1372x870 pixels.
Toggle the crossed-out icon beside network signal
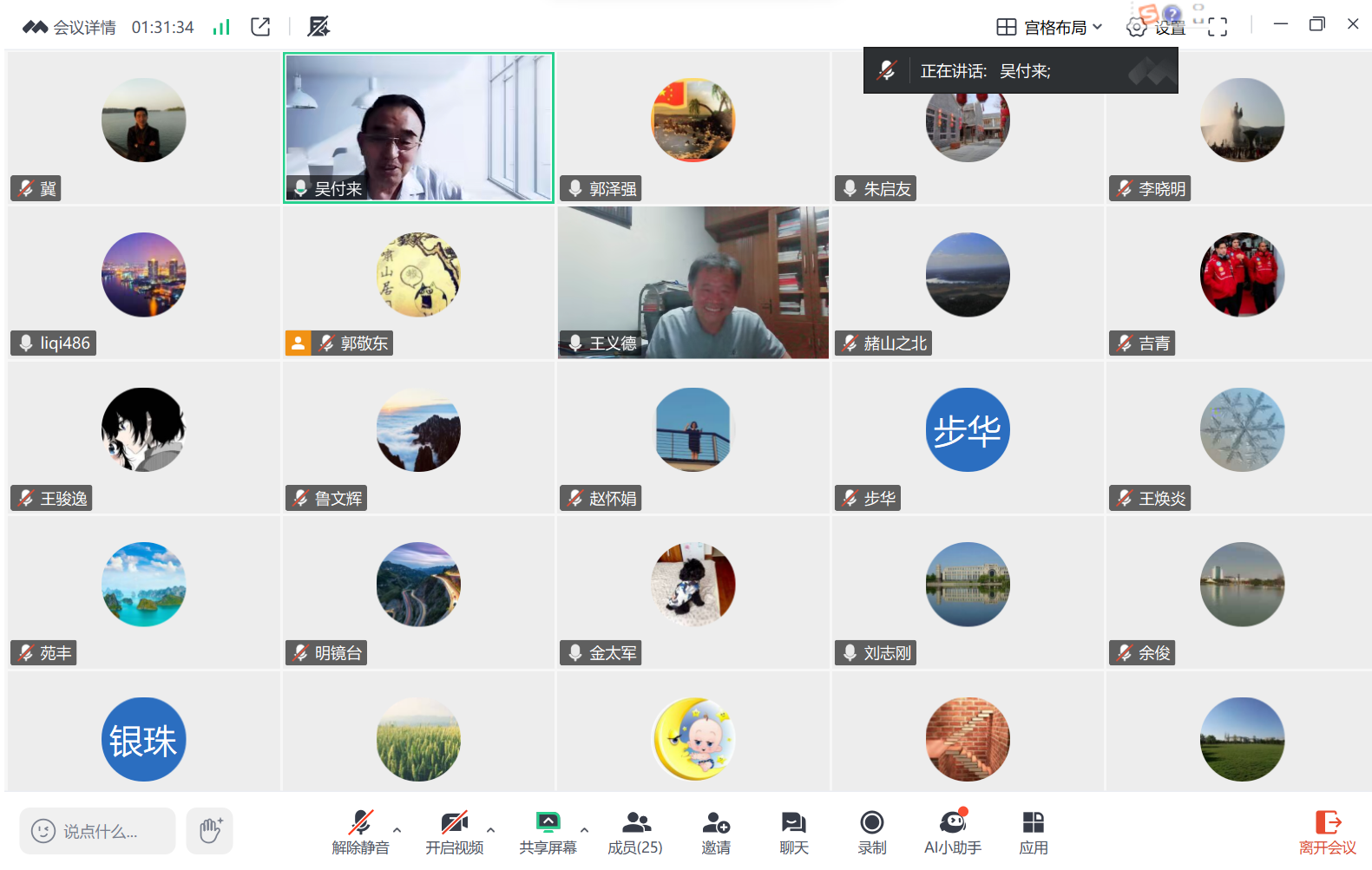318,27
